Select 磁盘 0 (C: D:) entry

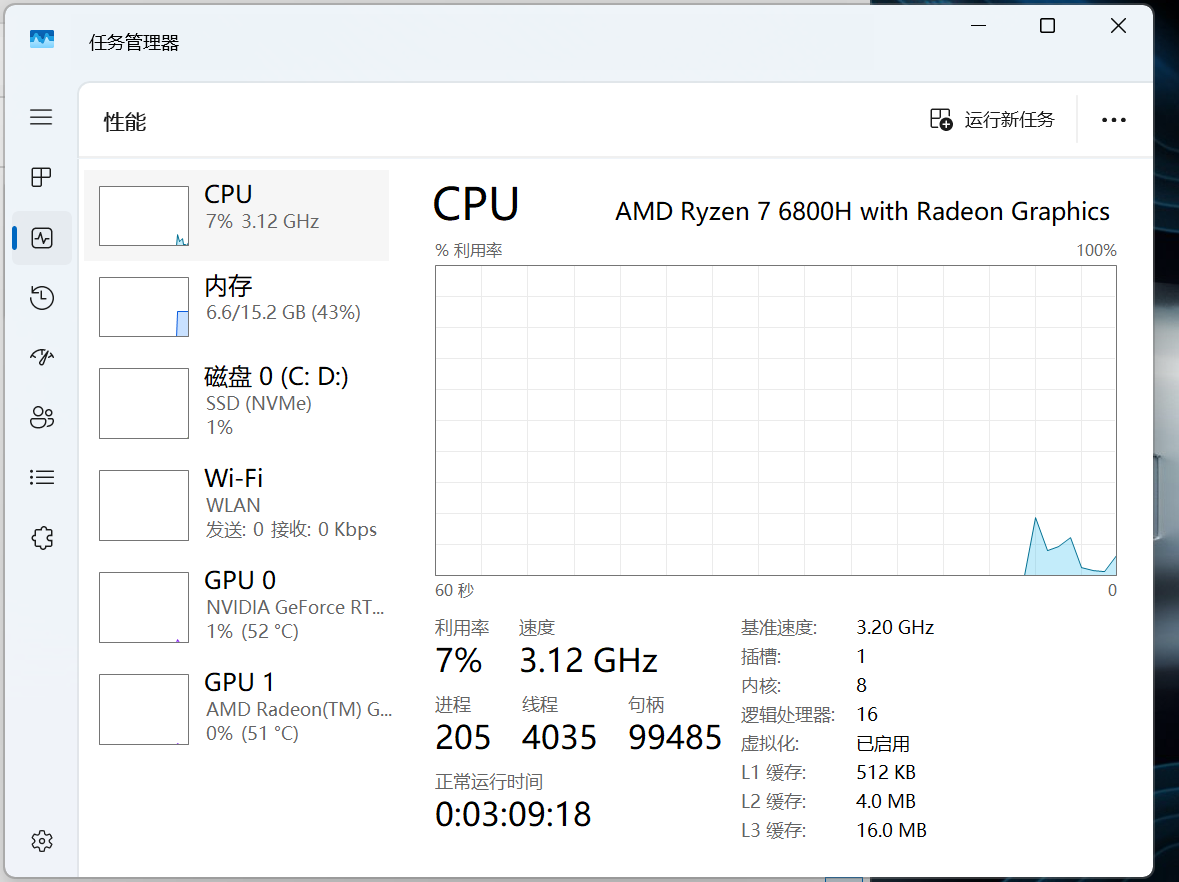pyautogui.click(x=237, y=402)
